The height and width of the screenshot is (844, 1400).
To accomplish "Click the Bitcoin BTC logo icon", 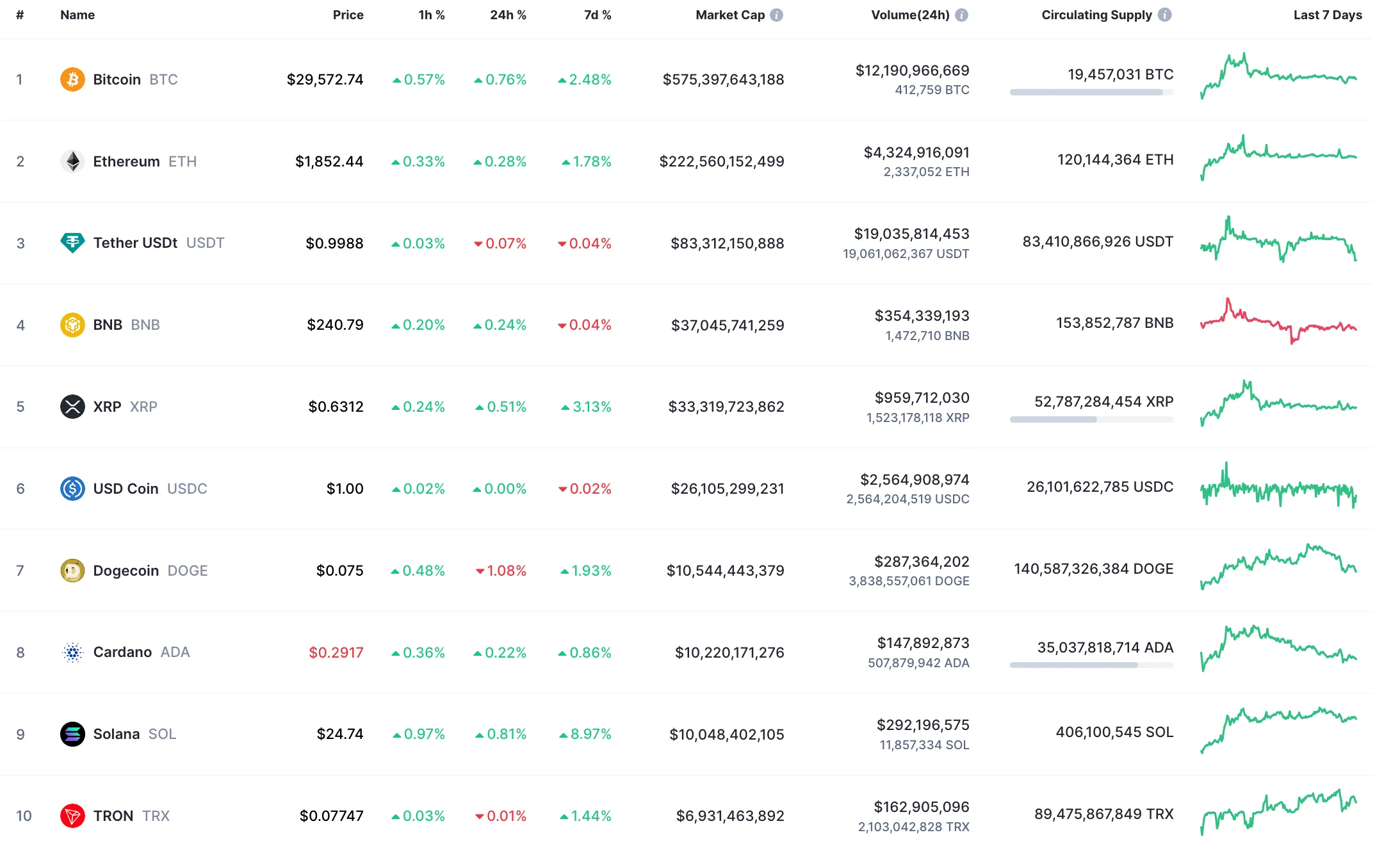I will point(73,79).
